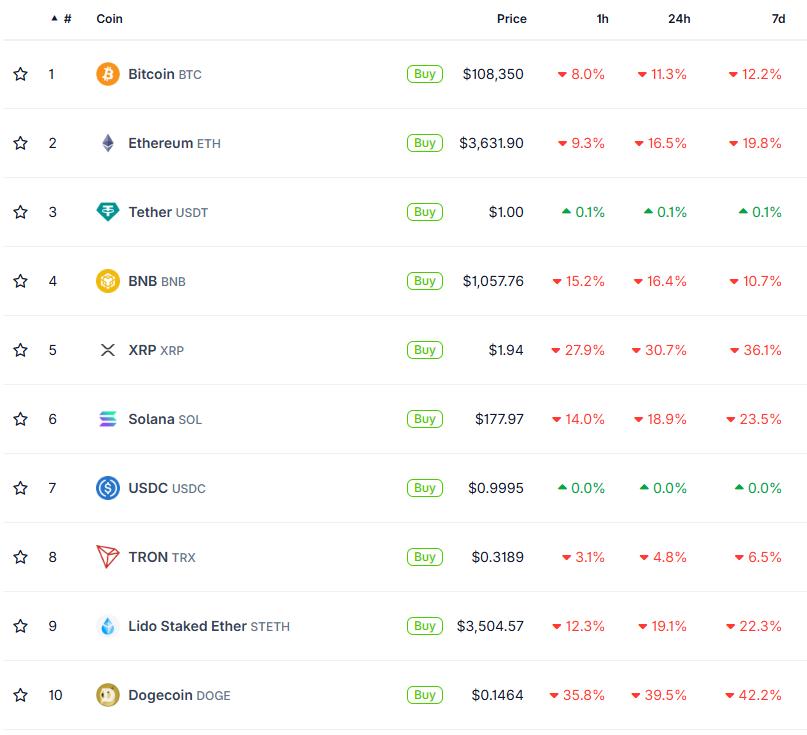
Task: Click the Dogecoin logo icon
Action: [x=107, y=695]
